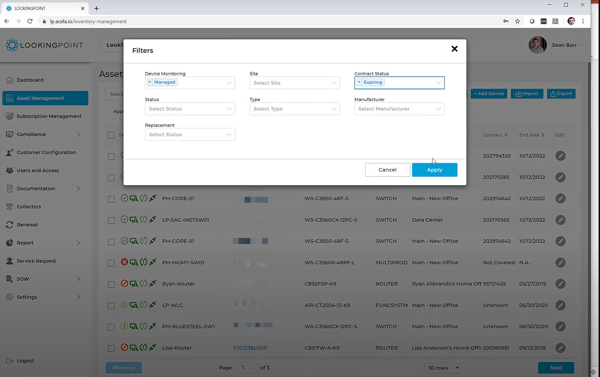The width and height of the screenshot is (600, 377).
Task: Click the Add Device button
Action: [x=489, y=93]
